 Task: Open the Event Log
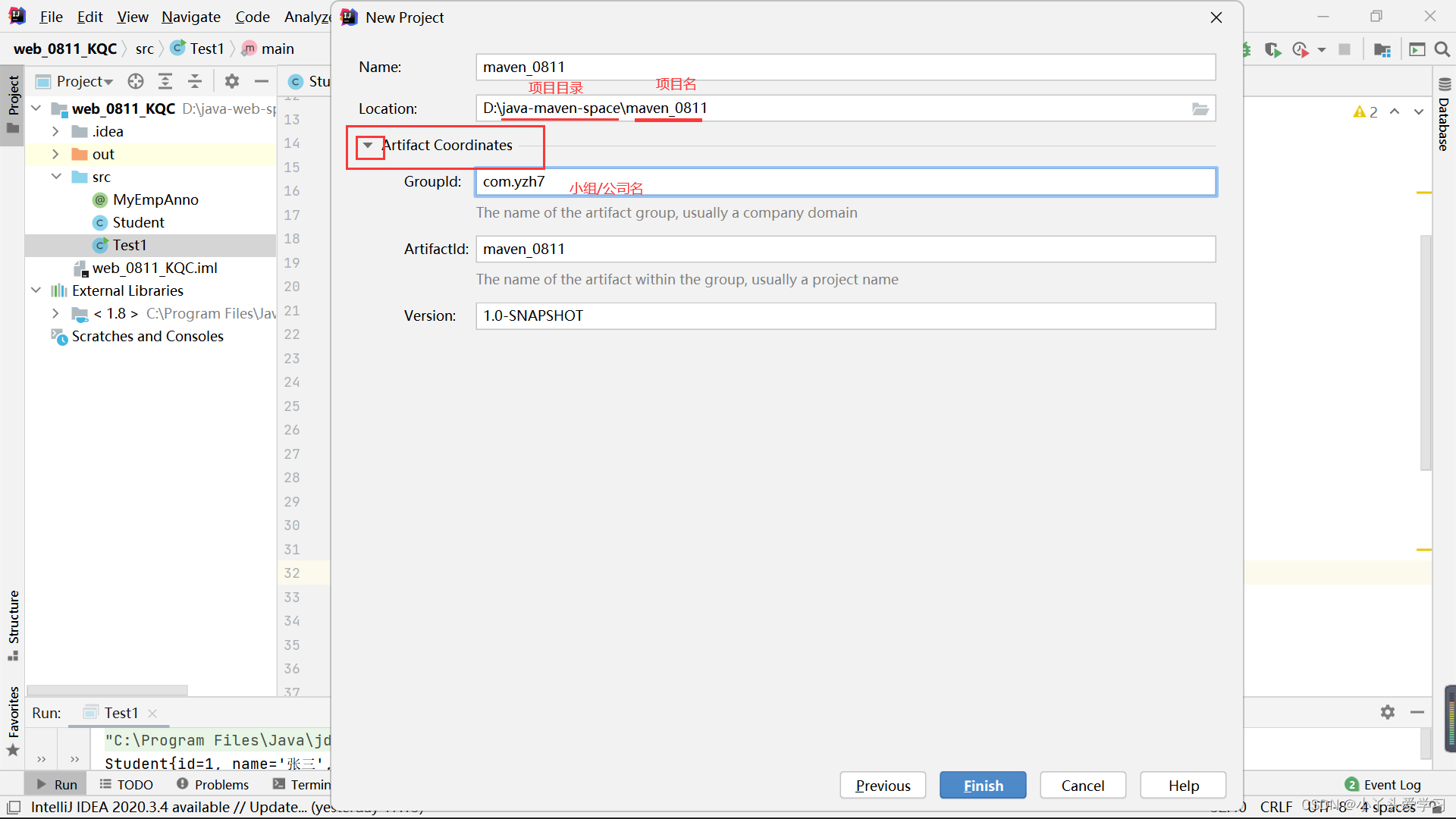click(x=1383, y=784)
